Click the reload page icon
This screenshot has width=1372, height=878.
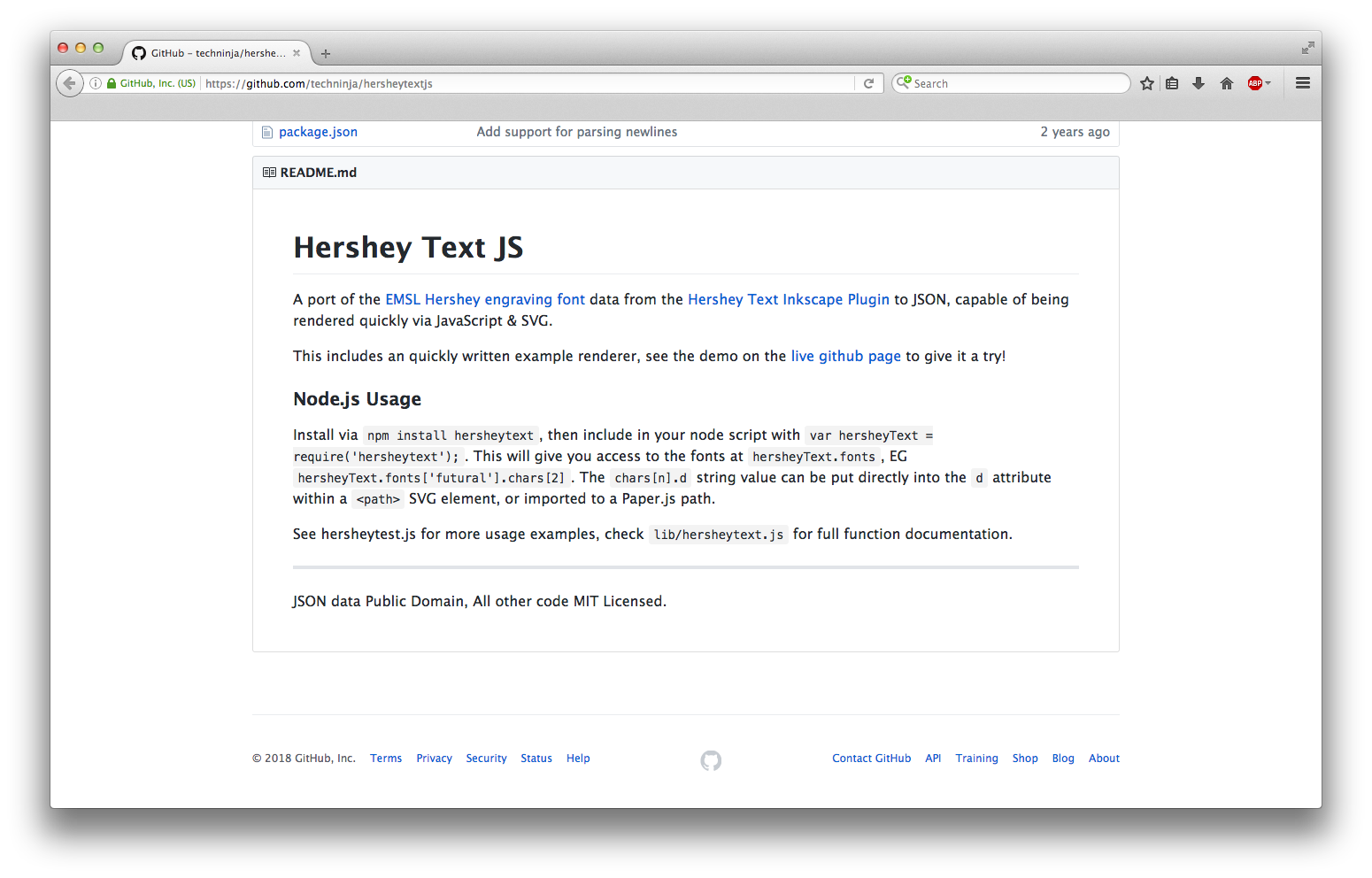tap(868, 83)
